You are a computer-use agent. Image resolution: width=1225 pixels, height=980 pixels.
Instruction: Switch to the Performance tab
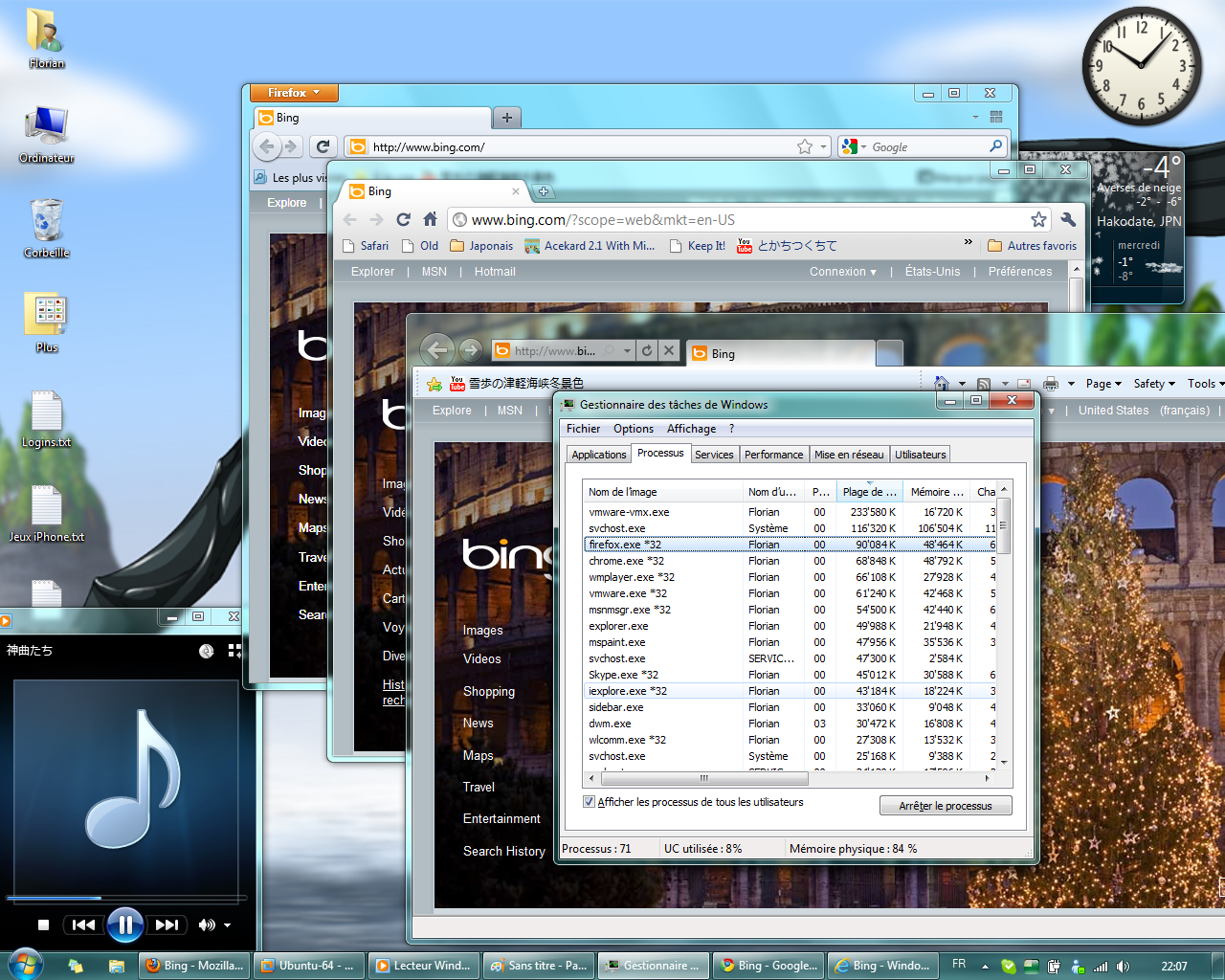tap(773, 455)
